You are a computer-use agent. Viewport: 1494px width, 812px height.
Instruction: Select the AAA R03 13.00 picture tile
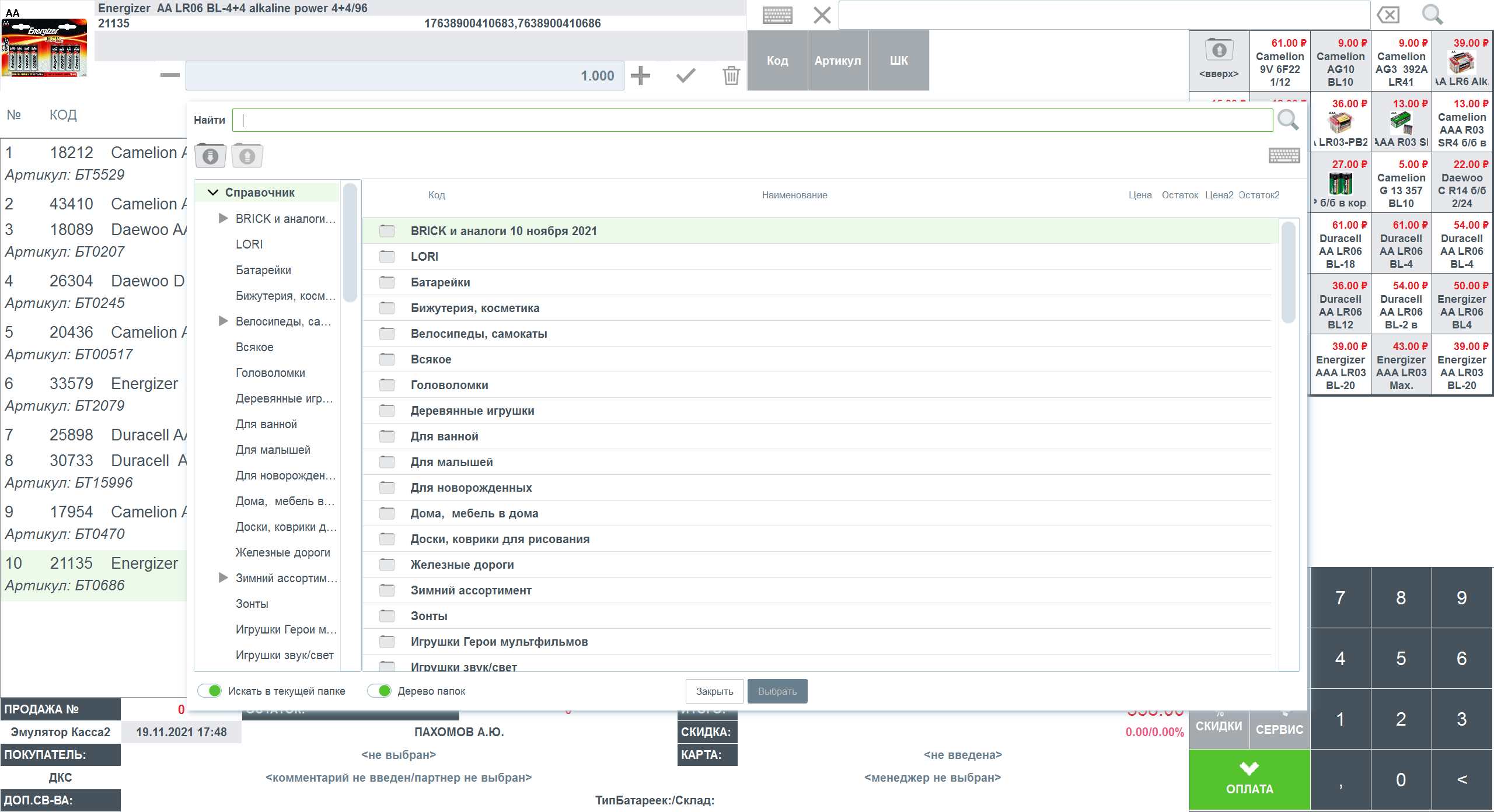(1401, 121)
